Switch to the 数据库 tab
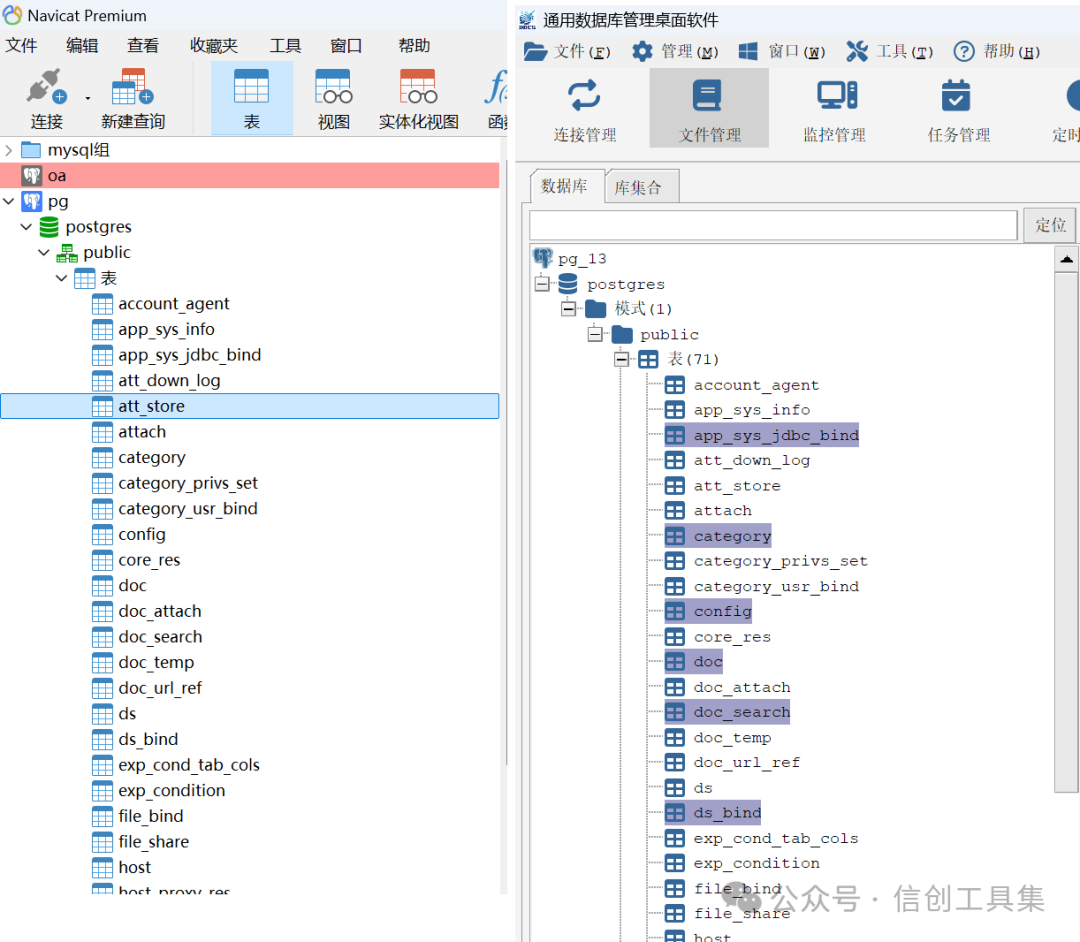This screenshot has height=942, width=1080. tap(567, 186)
